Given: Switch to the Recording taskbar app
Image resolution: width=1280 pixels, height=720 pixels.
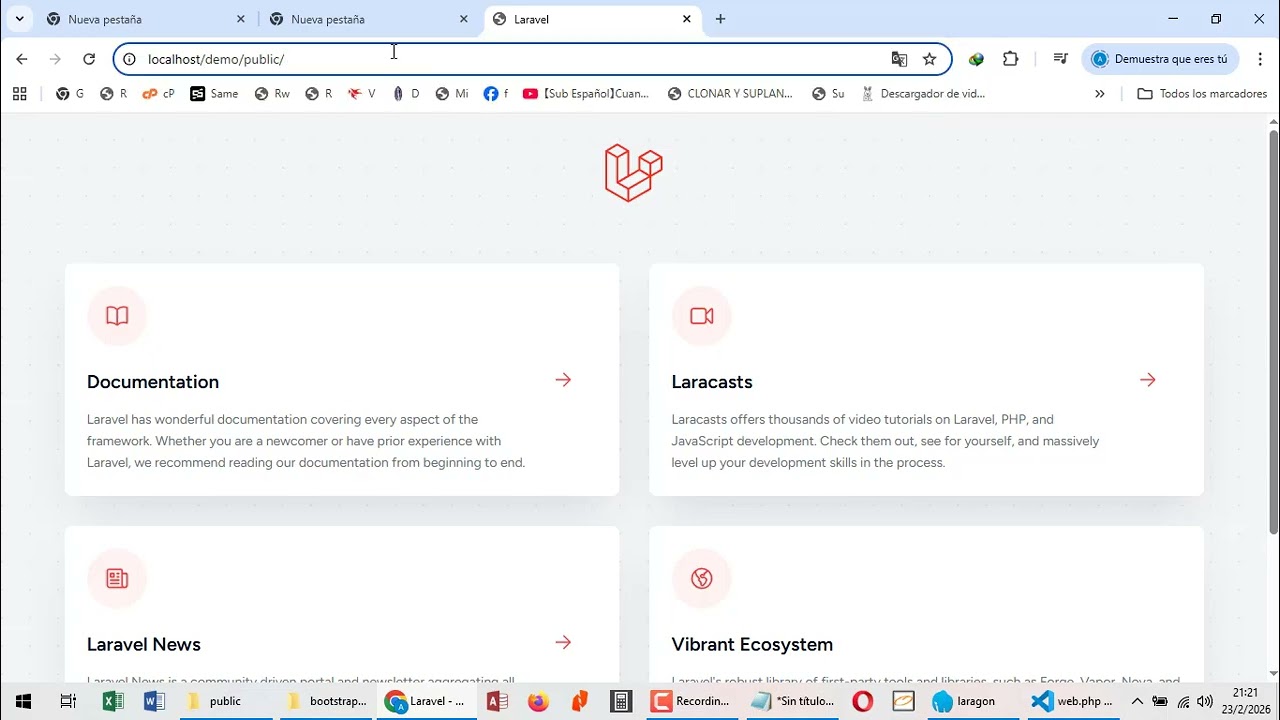Looking at the screenshot, I should pos(691,701).
